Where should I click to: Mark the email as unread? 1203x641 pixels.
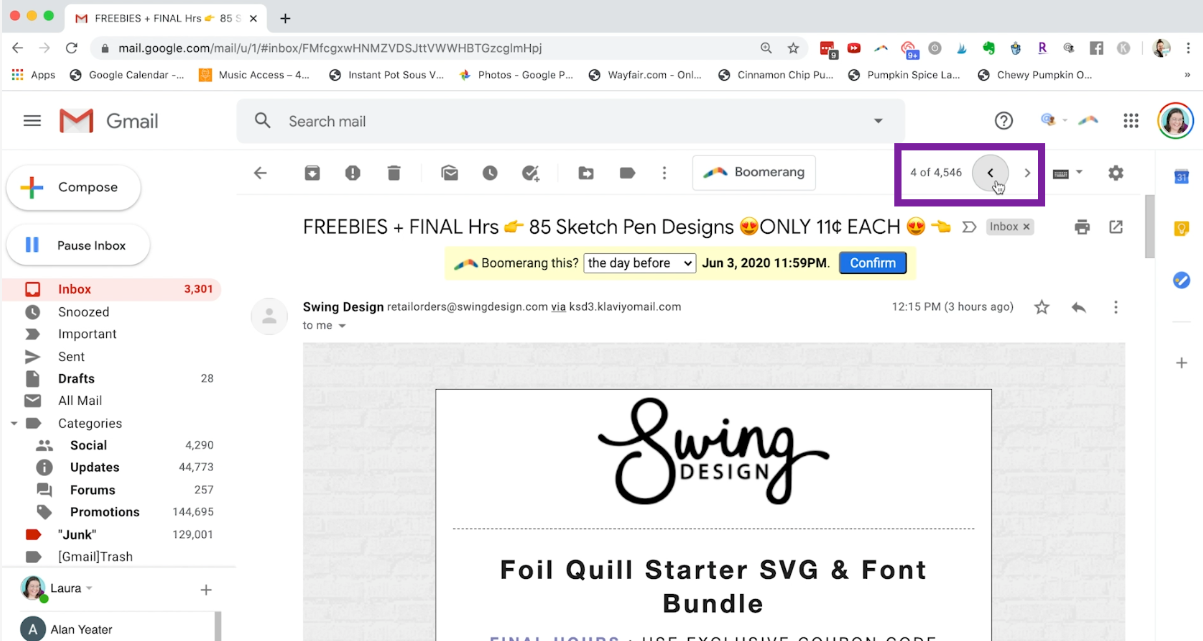point(450,173)
